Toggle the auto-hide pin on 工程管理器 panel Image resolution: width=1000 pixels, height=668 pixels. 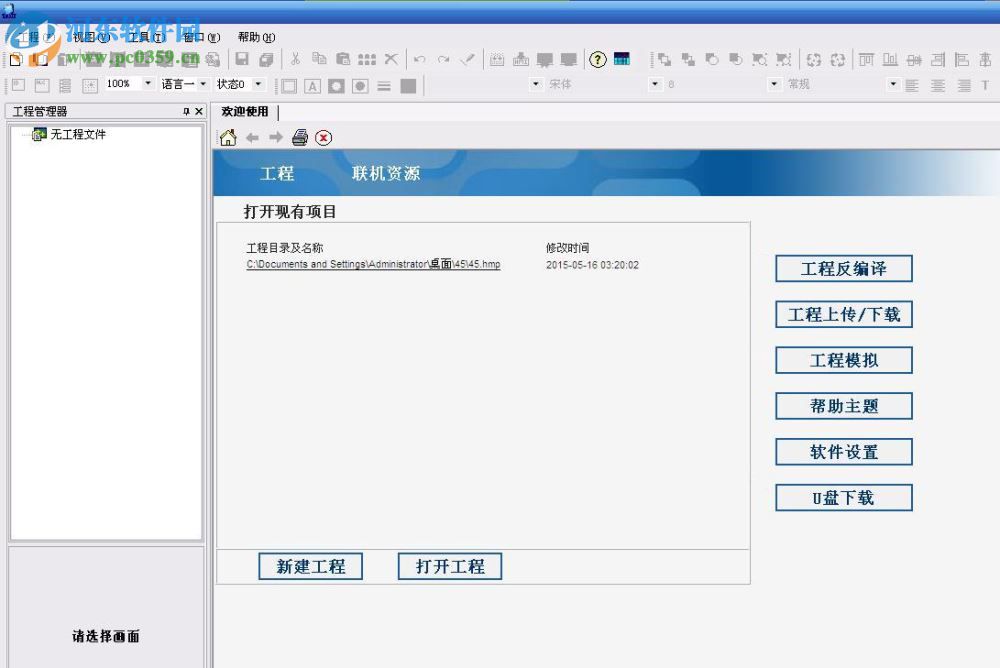[185, 111]
